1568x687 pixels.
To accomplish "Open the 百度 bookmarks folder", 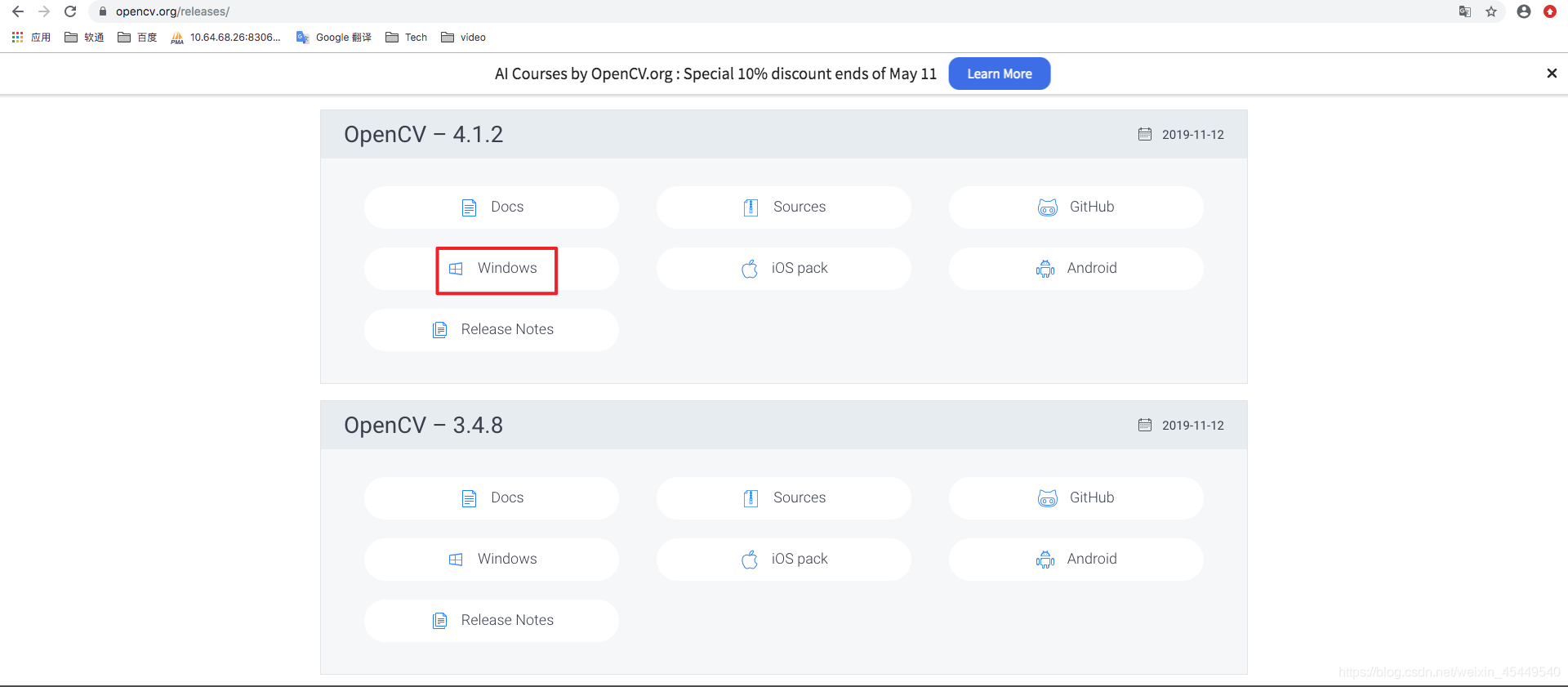I will [x=137, y=38].
